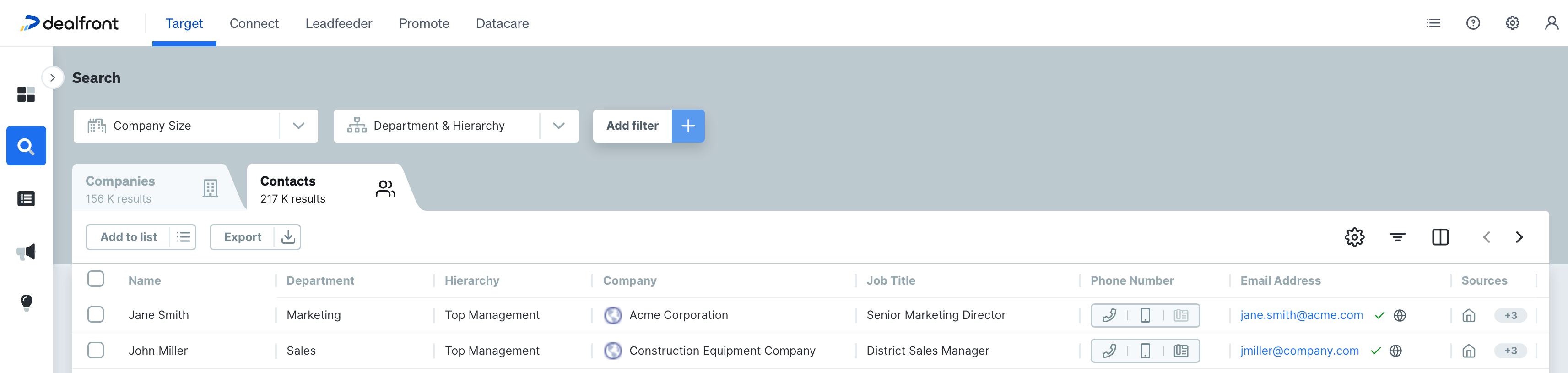Switch to the Leadfeeder tab

click(x=338, y=23)
